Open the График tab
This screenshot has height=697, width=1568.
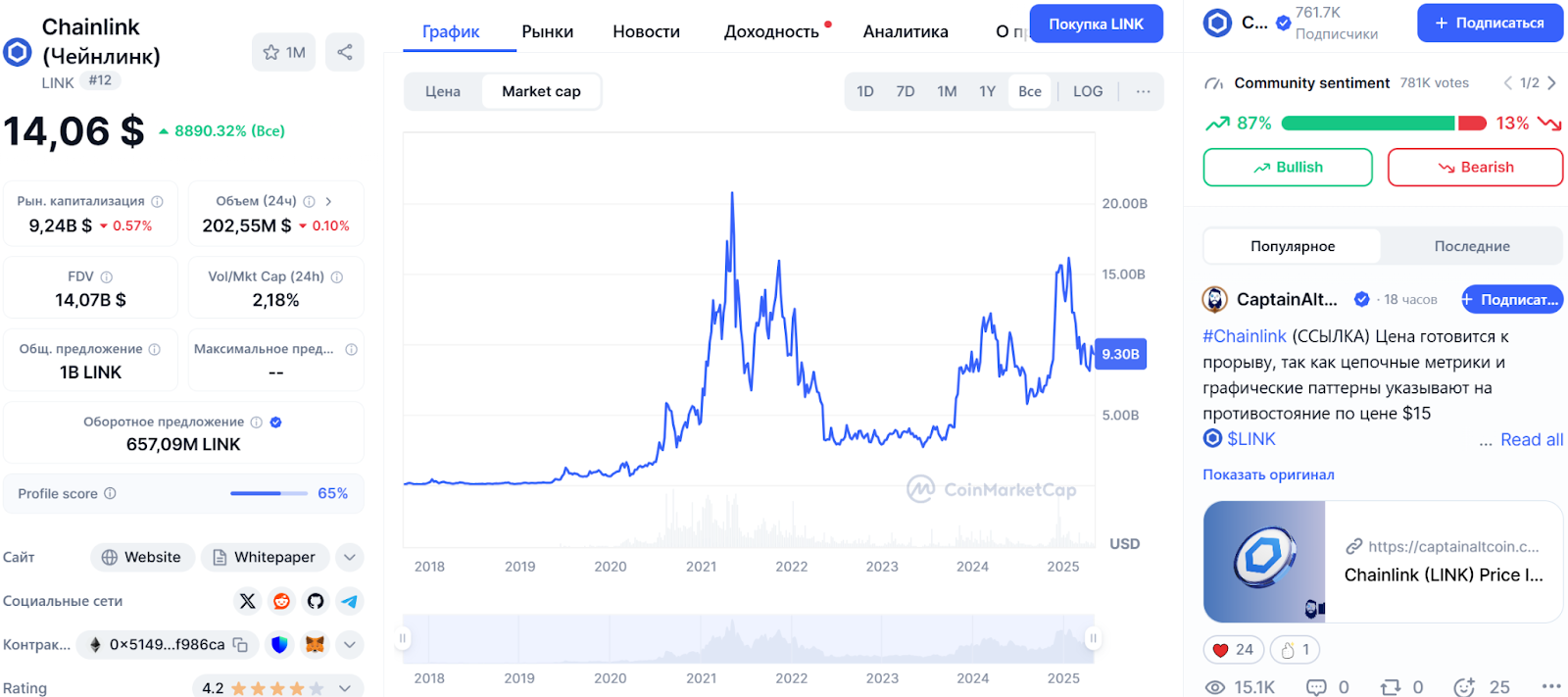pyautogui.click(x=451, y=31)
